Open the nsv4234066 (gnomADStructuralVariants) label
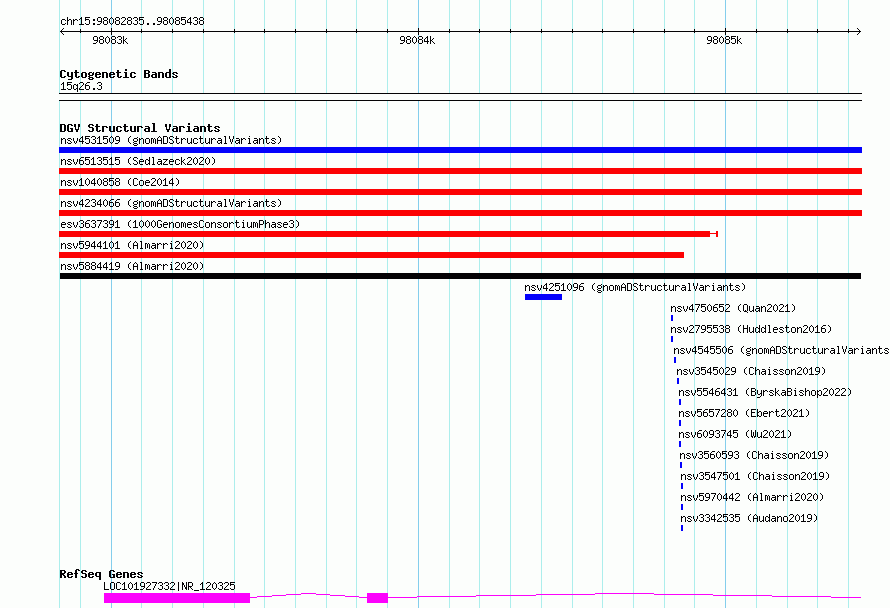Screen dimensions: 890x608 [171, 203]
